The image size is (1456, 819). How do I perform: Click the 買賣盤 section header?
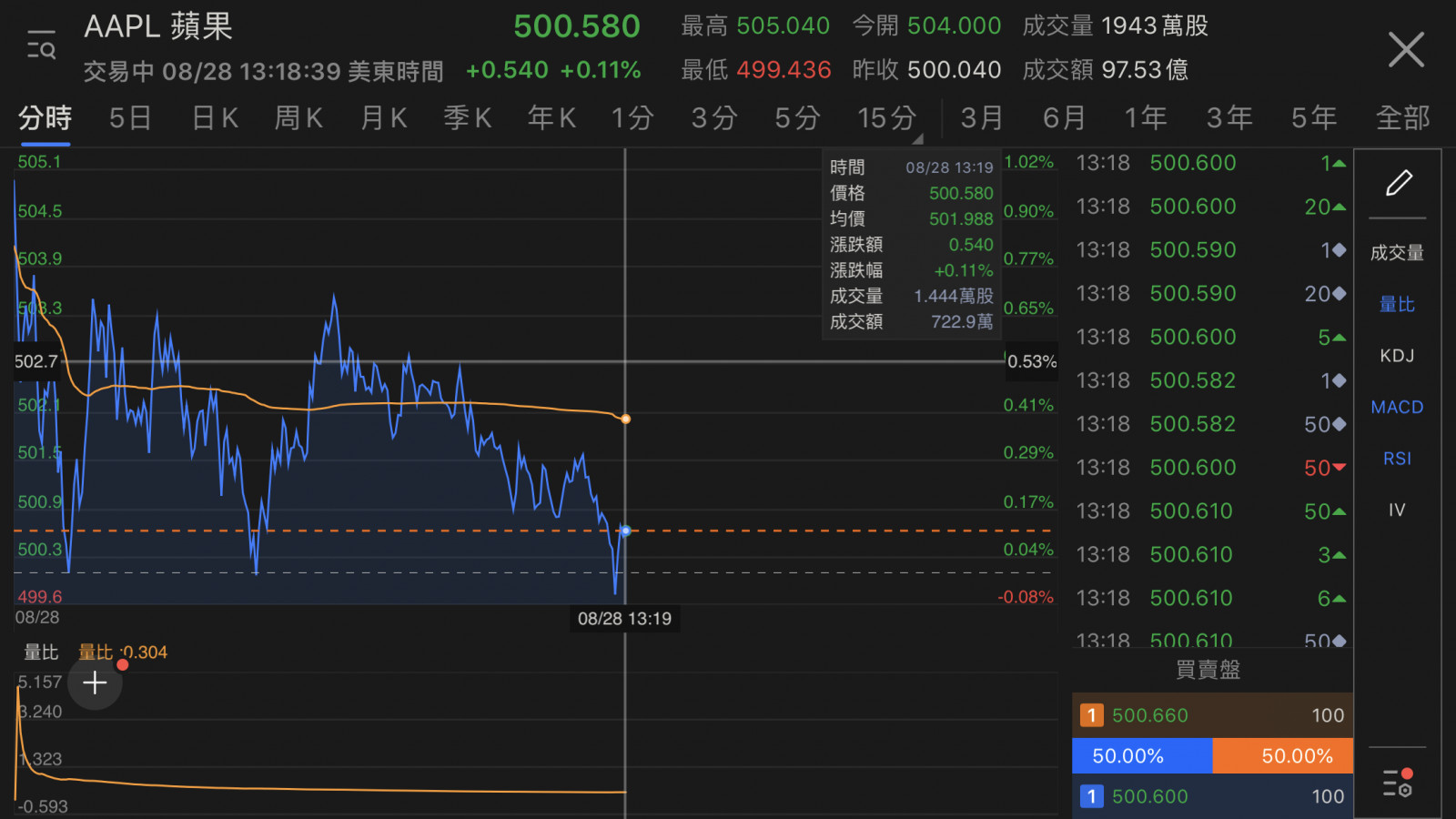[1208, 670]
